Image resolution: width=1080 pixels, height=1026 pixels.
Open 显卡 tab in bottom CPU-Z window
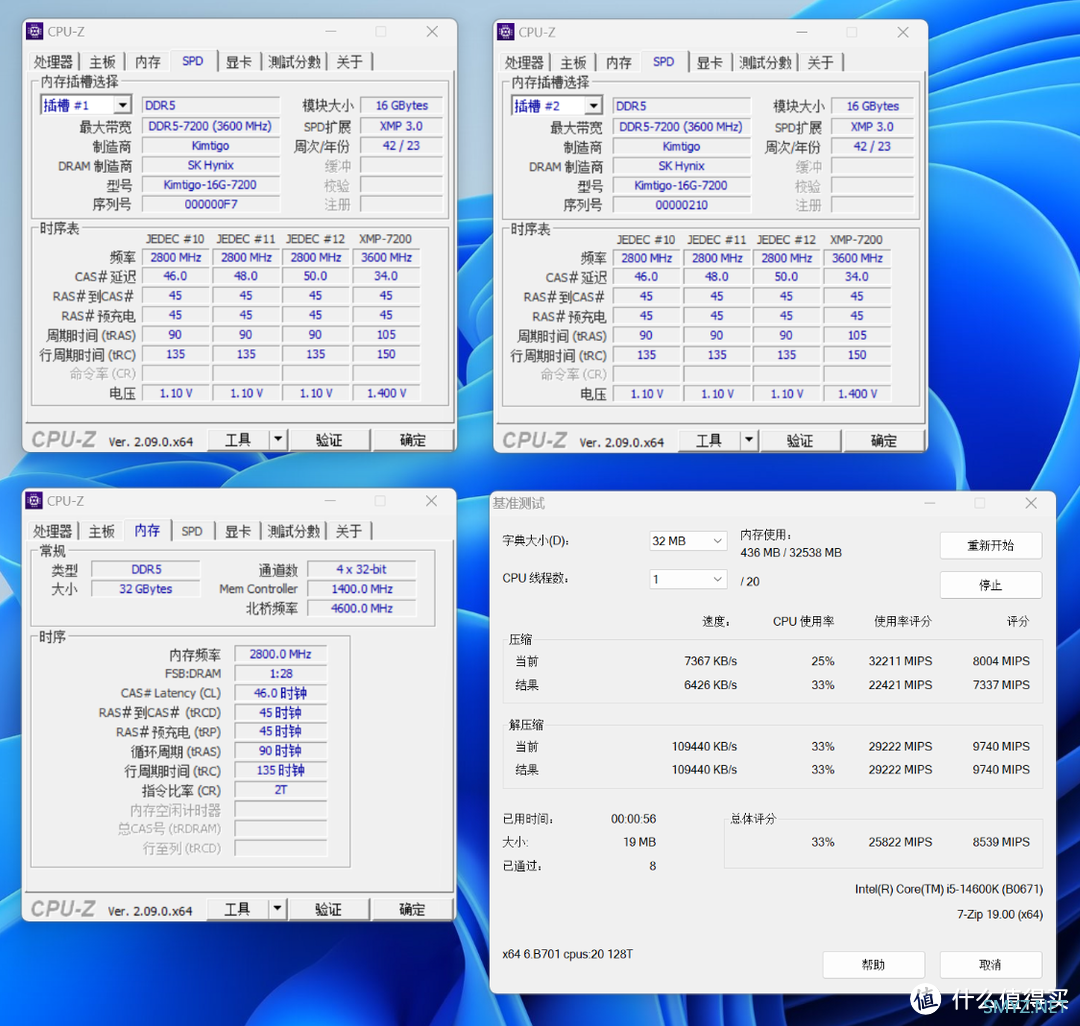238,531
